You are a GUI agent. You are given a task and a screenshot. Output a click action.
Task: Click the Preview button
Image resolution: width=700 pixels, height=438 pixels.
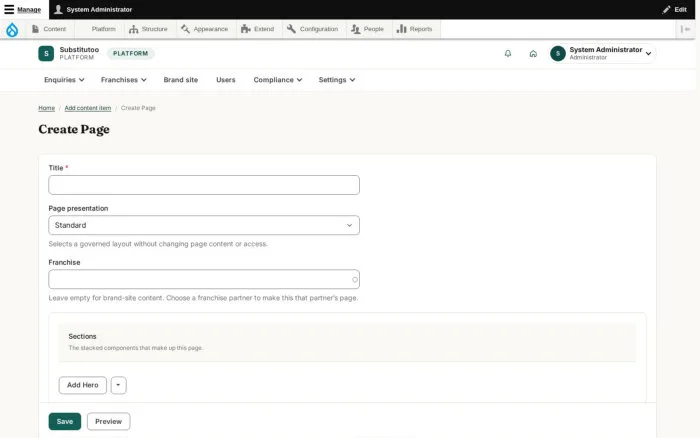point(108,421)
